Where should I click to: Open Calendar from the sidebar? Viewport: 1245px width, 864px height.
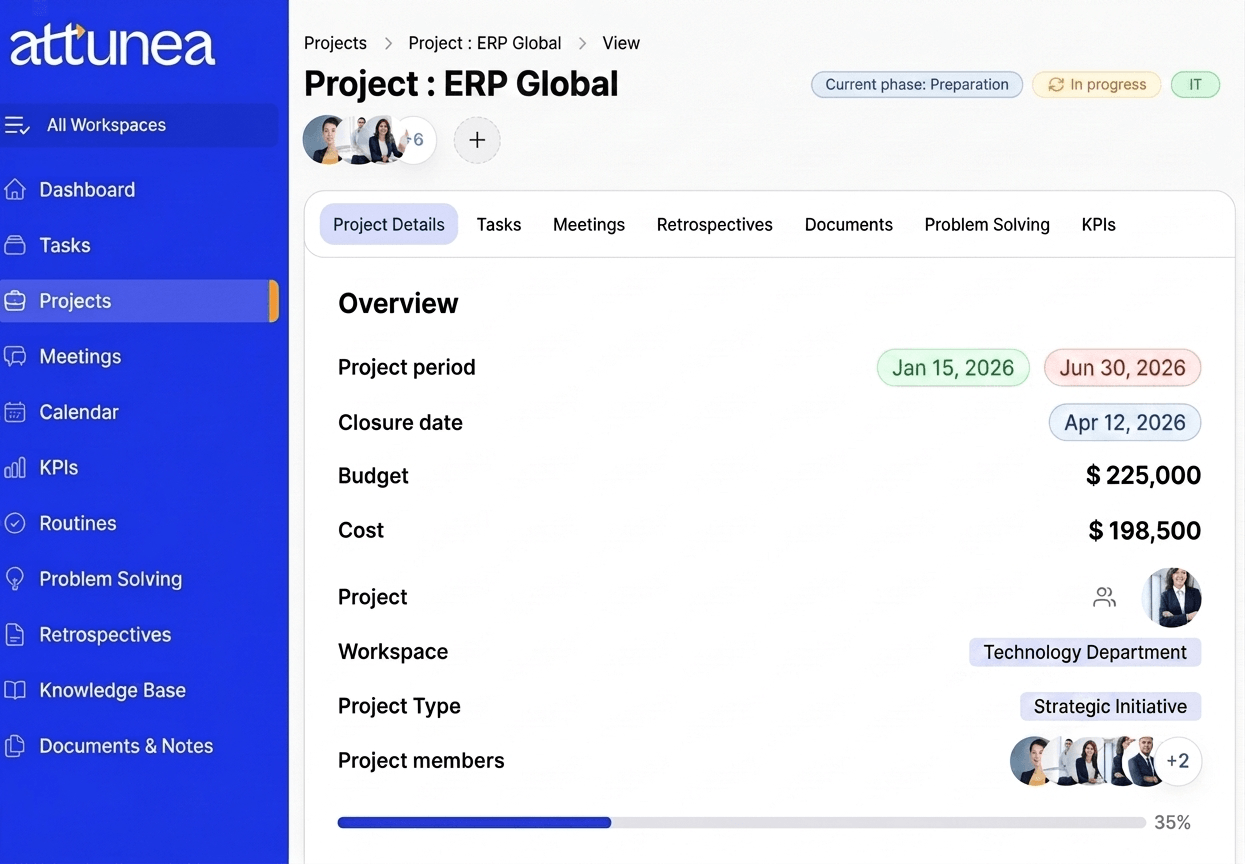(139, 412)
